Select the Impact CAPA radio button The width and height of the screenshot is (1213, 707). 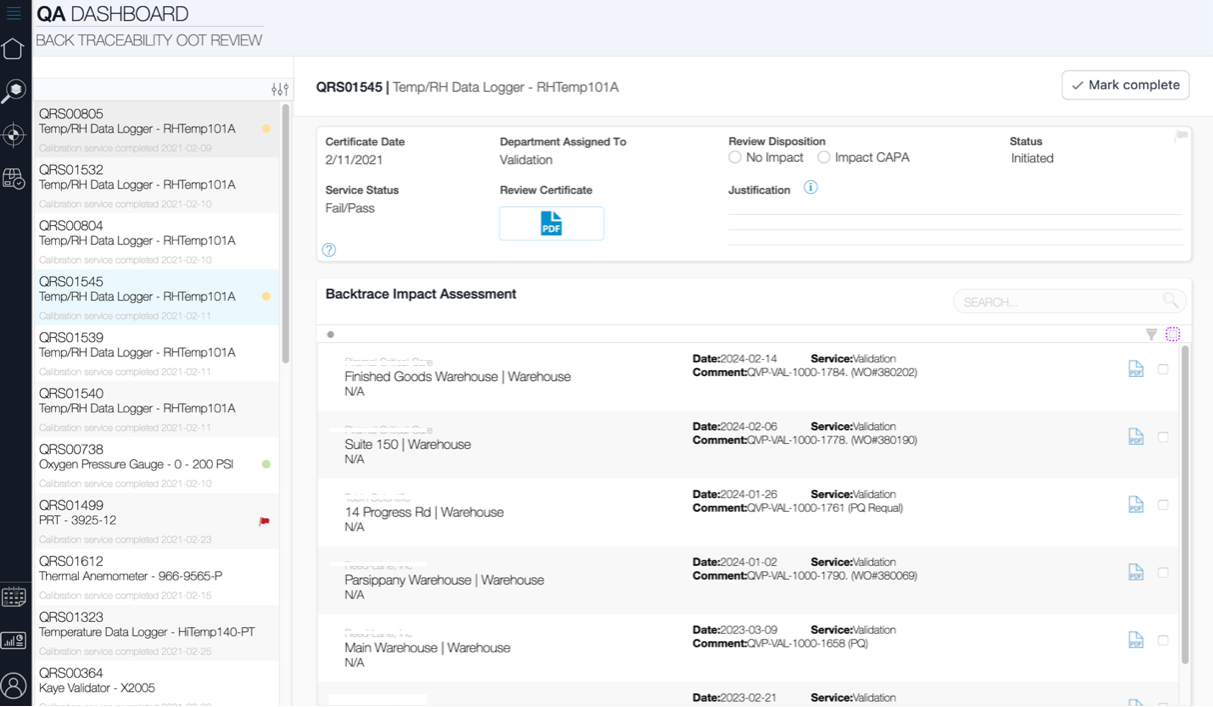coord(823,157)
